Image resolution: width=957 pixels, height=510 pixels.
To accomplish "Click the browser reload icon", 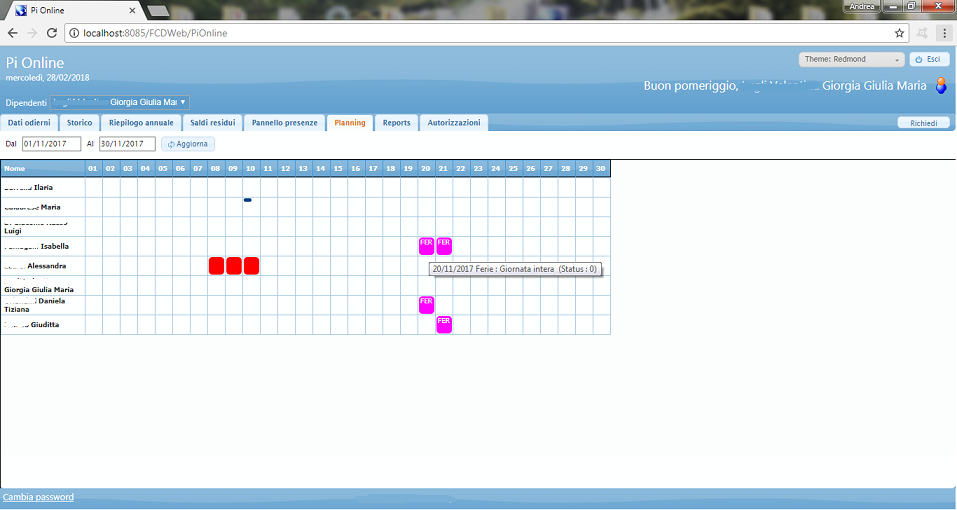I will click(x=52, y=33).
